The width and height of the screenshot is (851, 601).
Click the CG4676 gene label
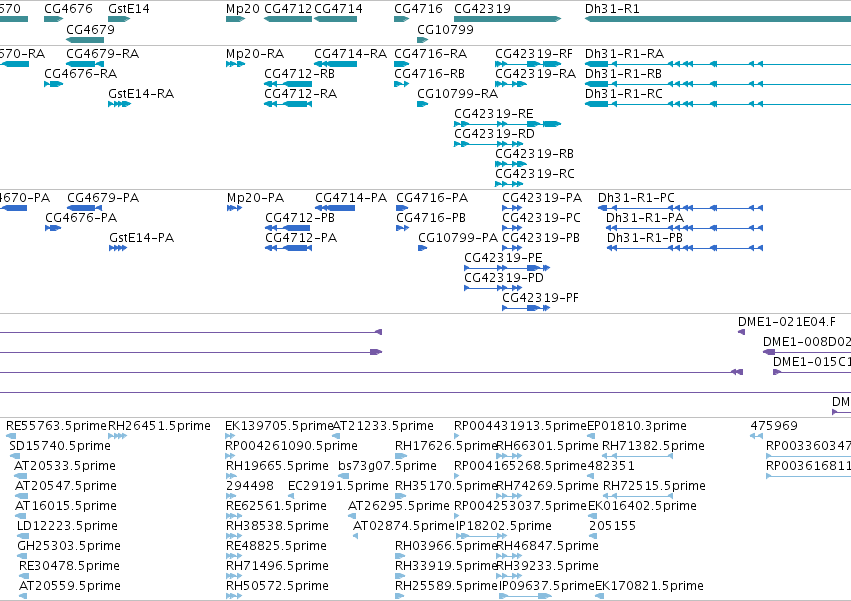point(68,9)
